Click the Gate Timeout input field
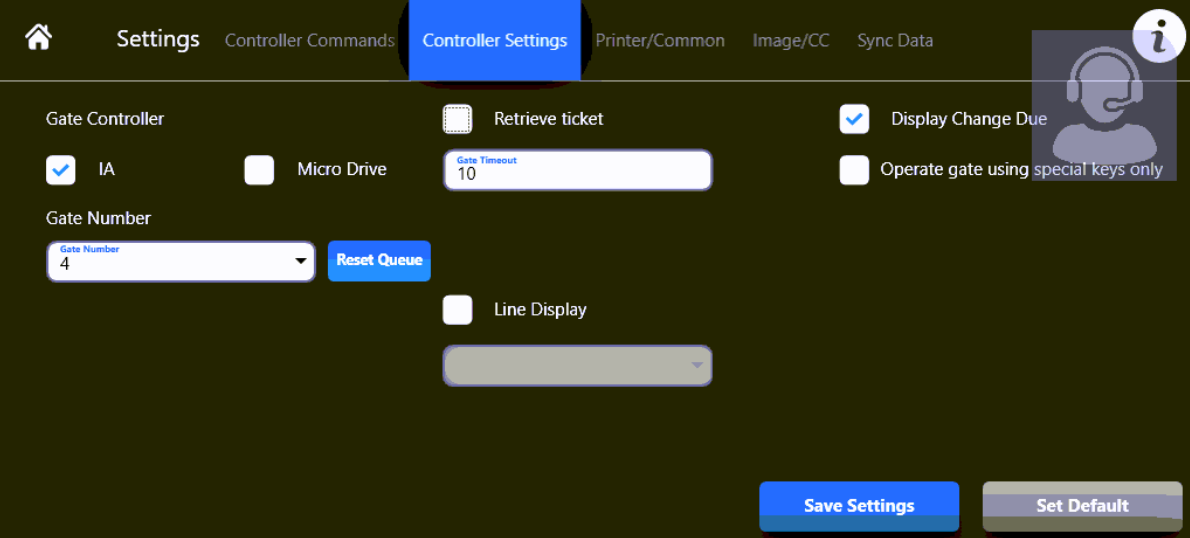 pos(578,170)
